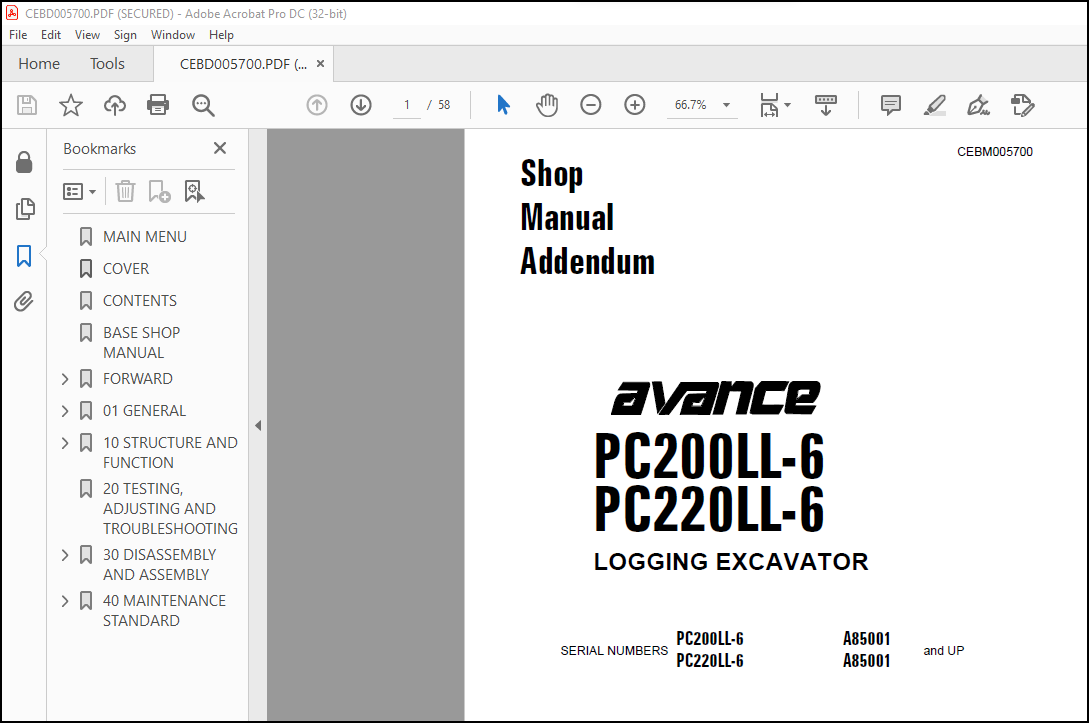Print the document with printer icon
1089x723 pixels.
click(158, 105)
